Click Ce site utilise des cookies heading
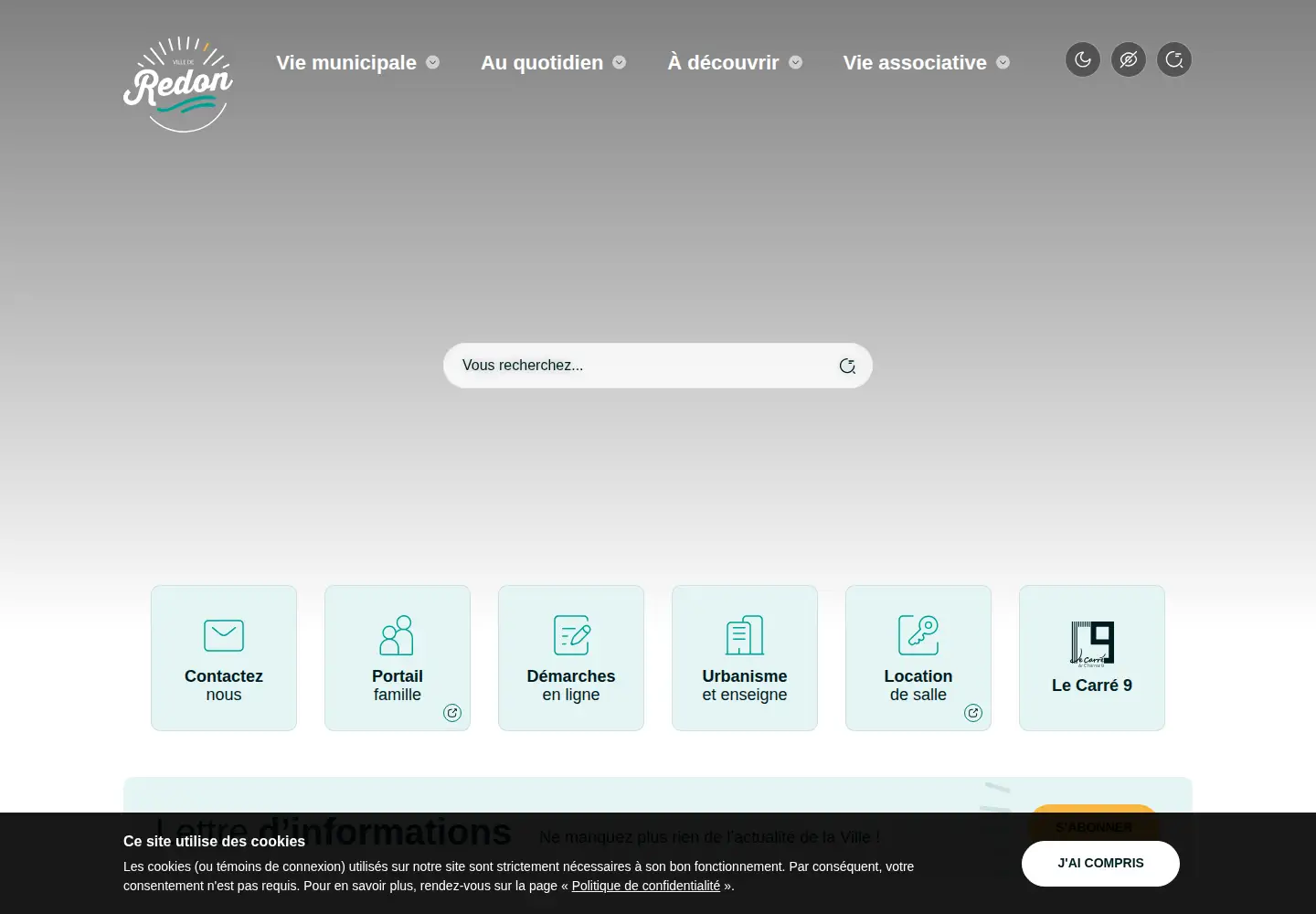 [214, 841]
